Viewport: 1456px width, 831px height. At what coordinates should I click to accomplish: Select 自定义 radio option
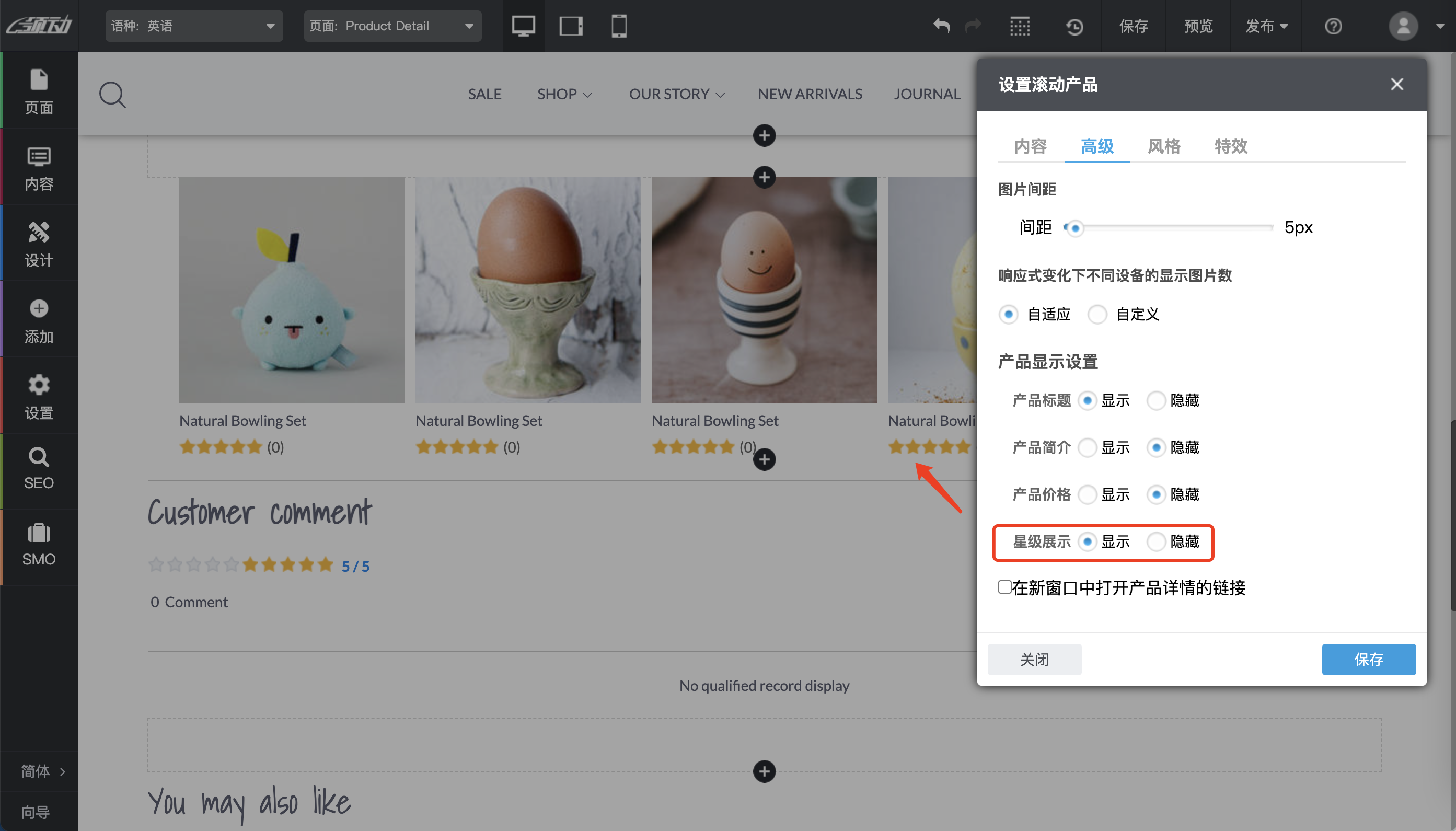[x=1097, y=314]
